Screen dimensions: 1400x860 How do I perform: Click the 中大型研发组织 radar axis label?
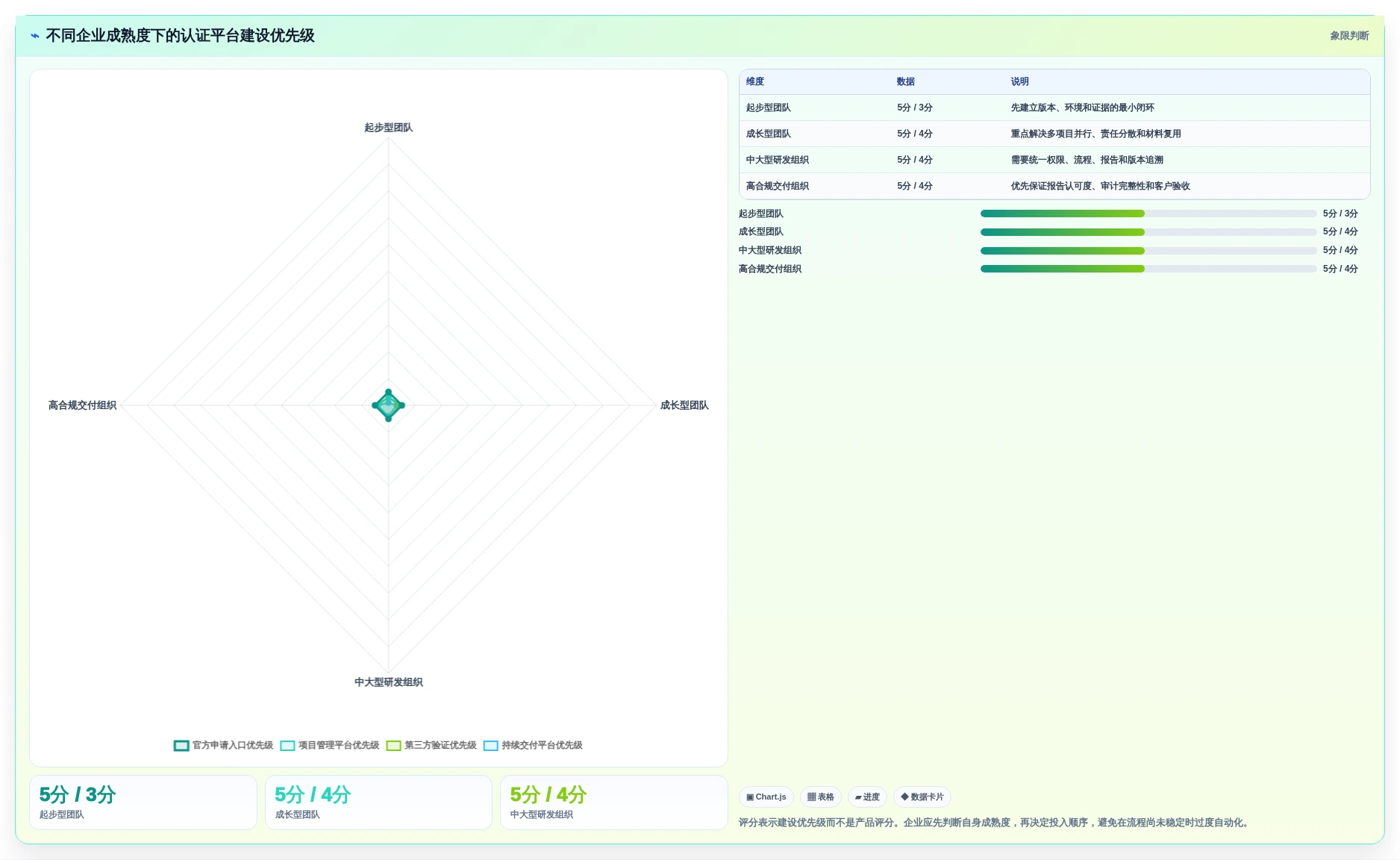388,682
